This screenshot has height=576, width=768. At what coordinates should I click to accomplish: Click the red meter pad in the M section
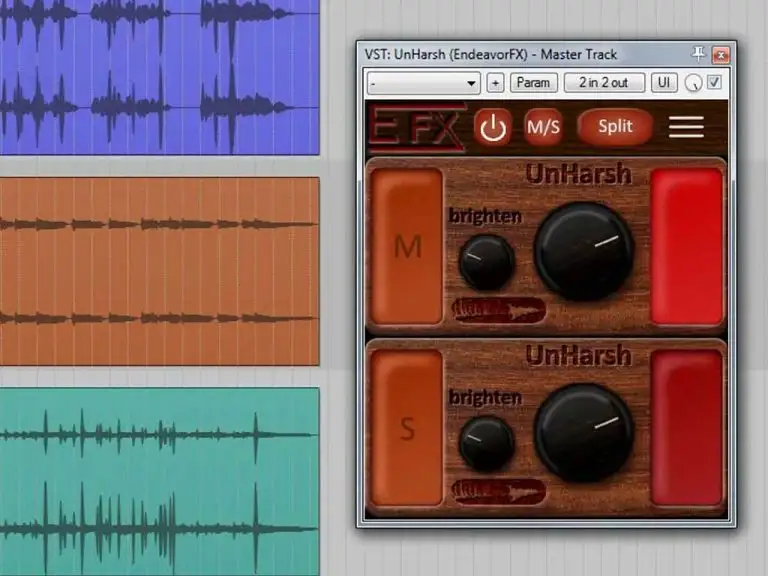tap(687, 246)
